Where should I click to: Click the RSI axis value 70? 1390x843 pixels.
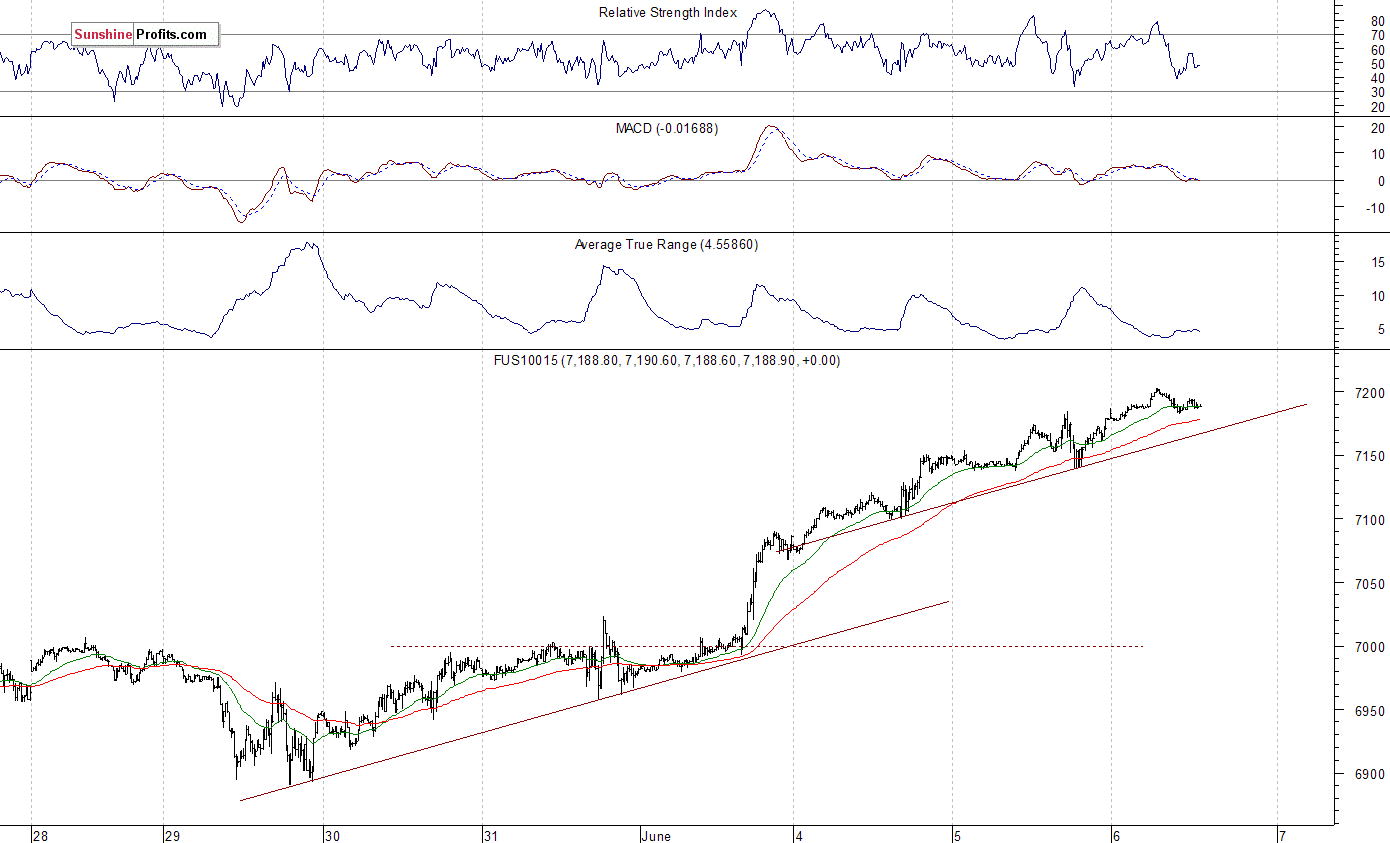[1378, 35]
